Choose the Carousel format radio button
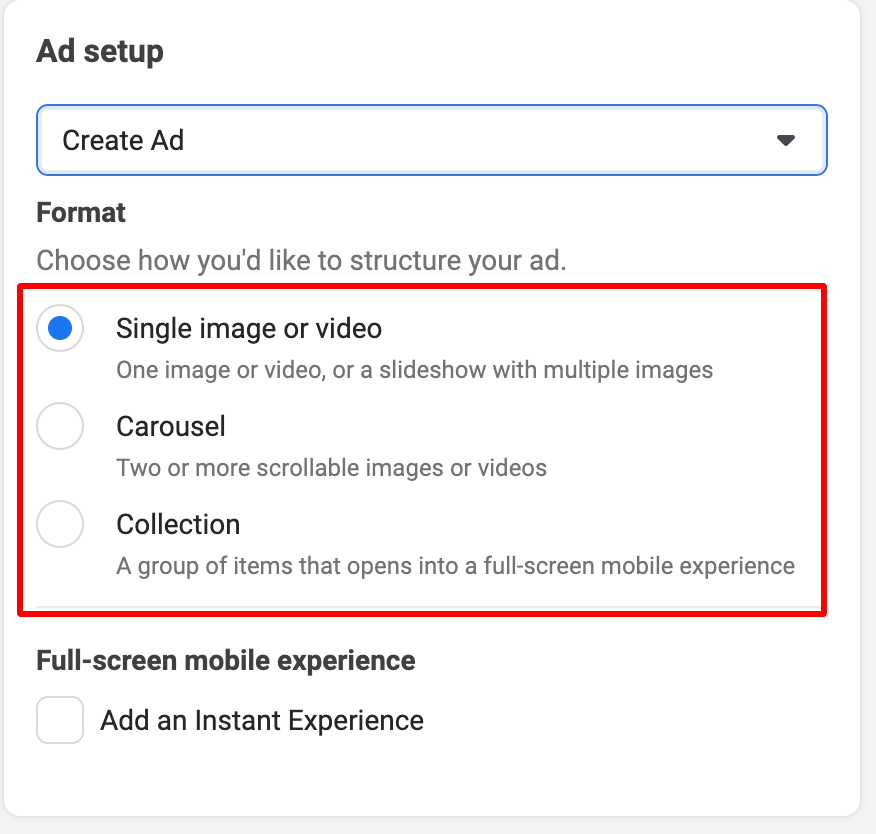 [60, 426]
